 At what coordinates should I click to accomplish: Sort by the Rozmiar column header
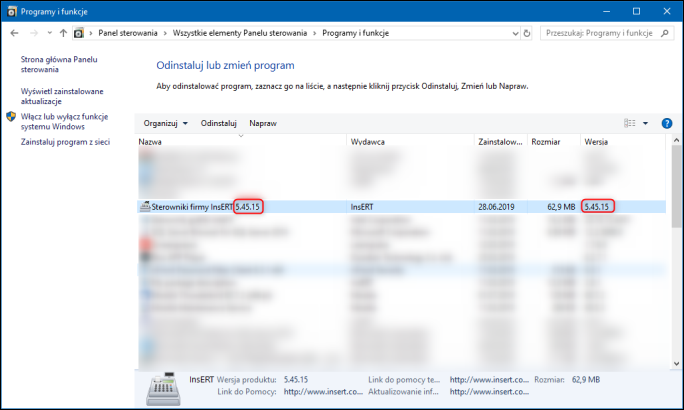click(553, 141)
